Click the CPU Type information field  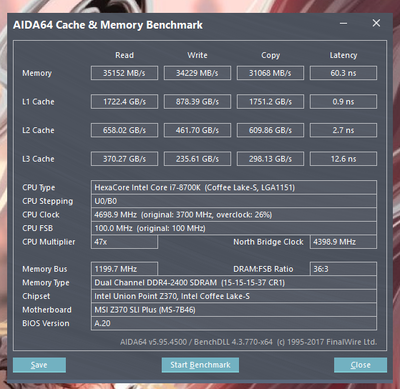234,187
